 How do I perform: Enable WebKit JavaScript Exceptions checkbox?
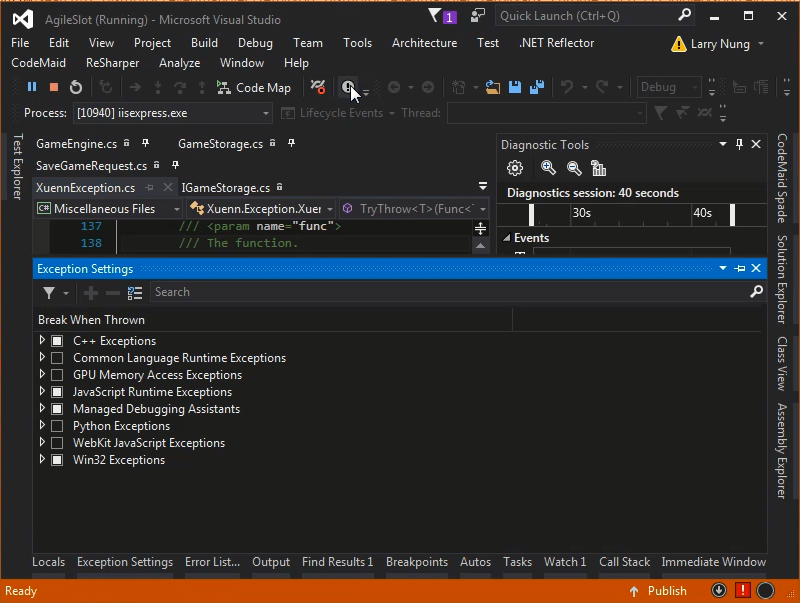click(57, 443)
